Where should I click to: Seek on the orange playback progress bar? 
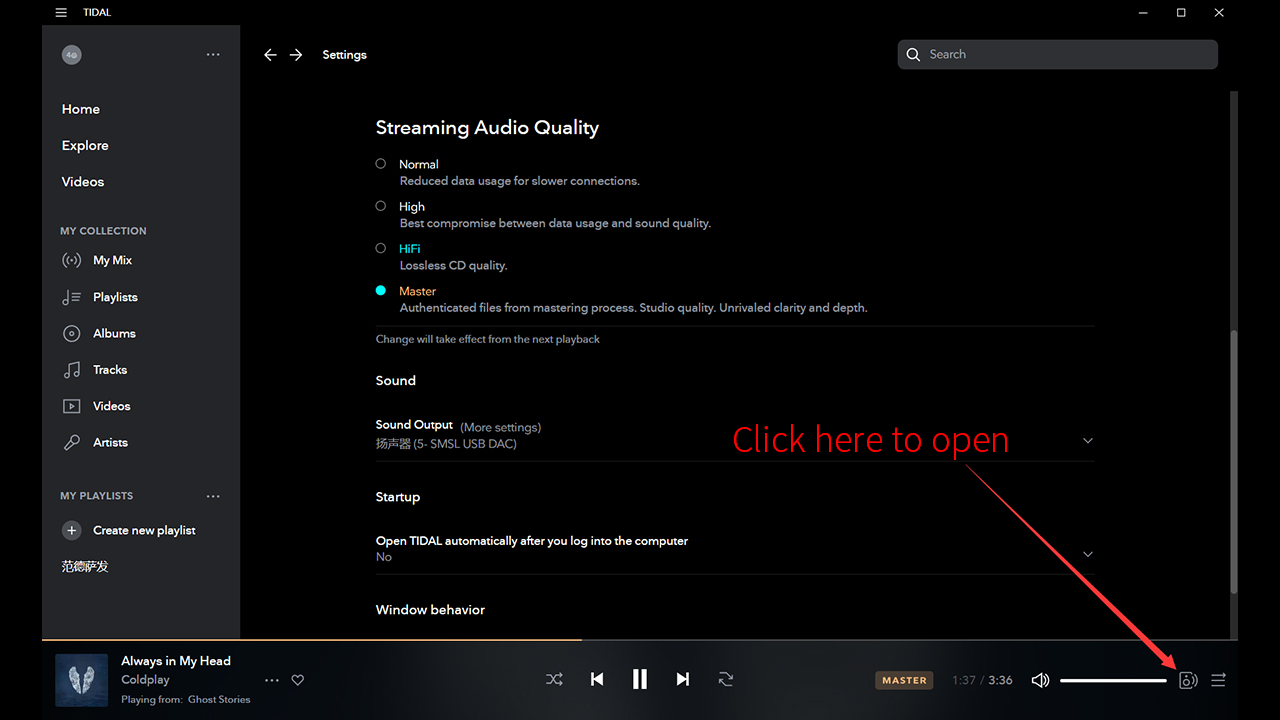point(312,639)
